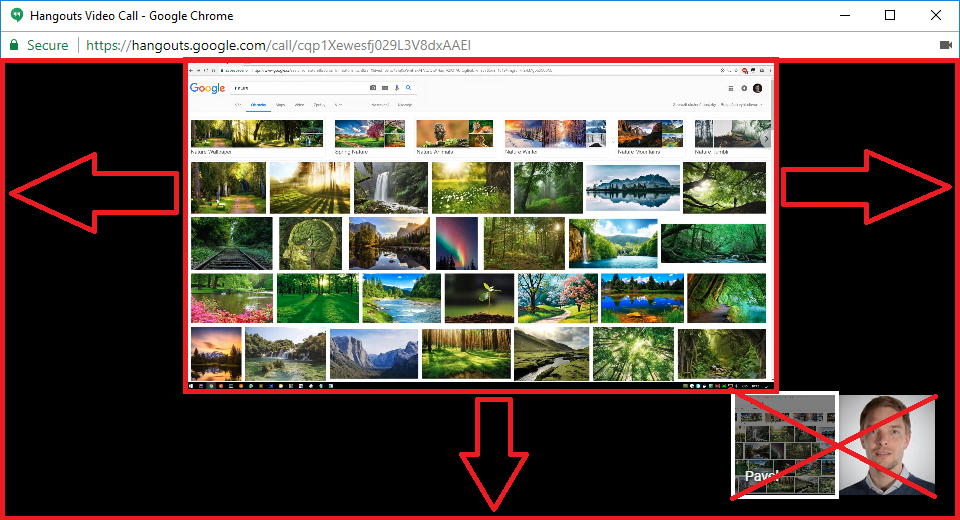Click the Hangouts logo in the title bar
The width and height of the screenshot is (960, 520).
(x=17, y=15)
